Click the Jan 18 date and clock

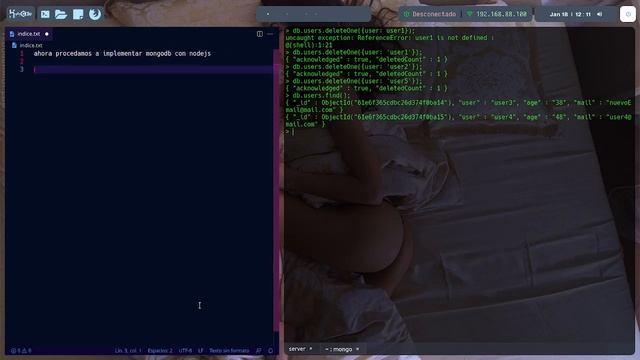(570, 14)
